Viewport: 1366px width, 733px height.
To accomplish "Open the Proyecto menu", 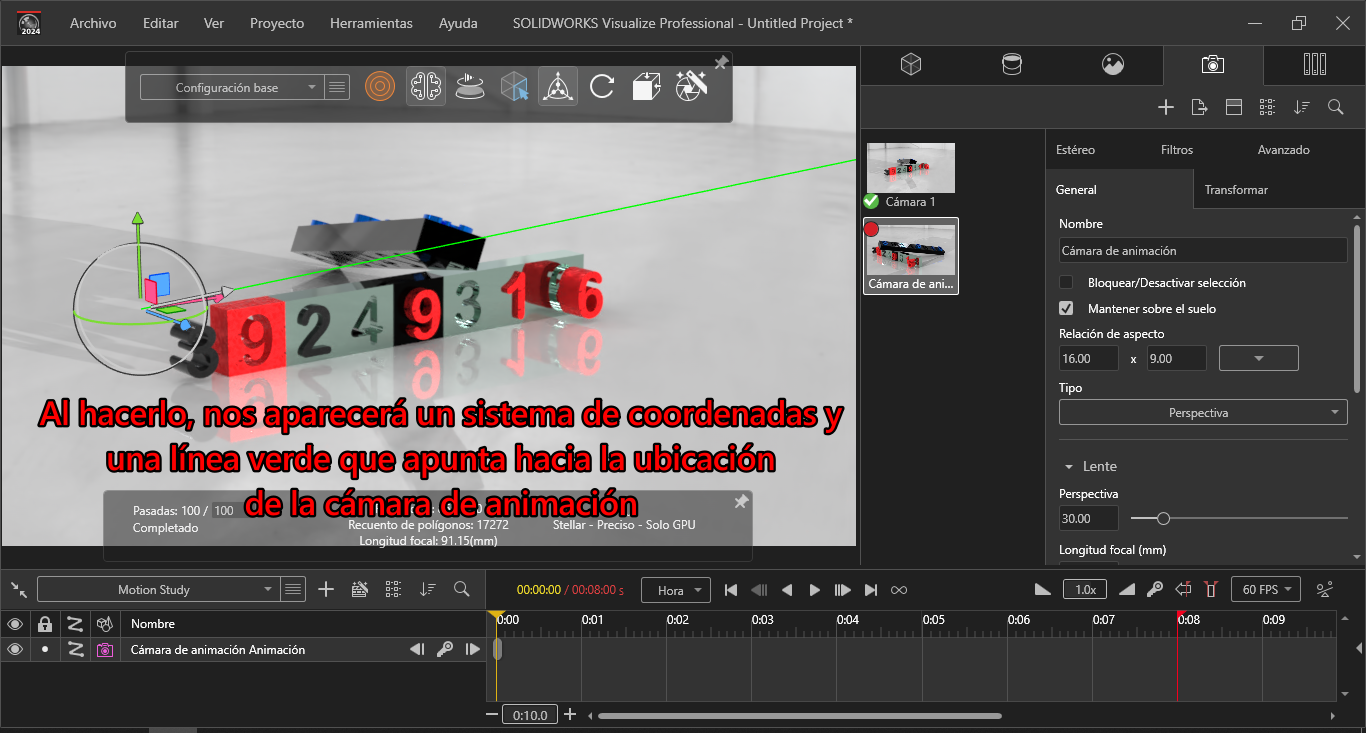I will click(x=277, y=23).
